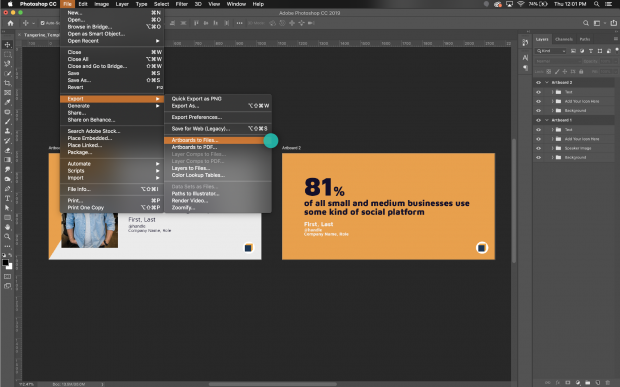Viewport: 620px width, 387px height.
Task: Select the Horizontal Type tool
Action: pos(8,198)
